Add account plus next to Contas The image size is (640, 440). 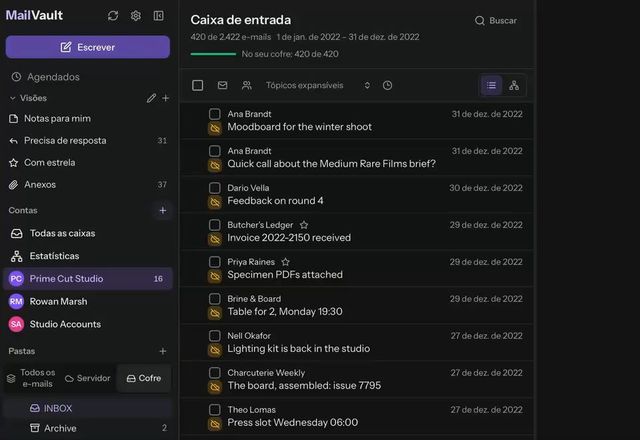pyautogui.click(x=162, y=210)
